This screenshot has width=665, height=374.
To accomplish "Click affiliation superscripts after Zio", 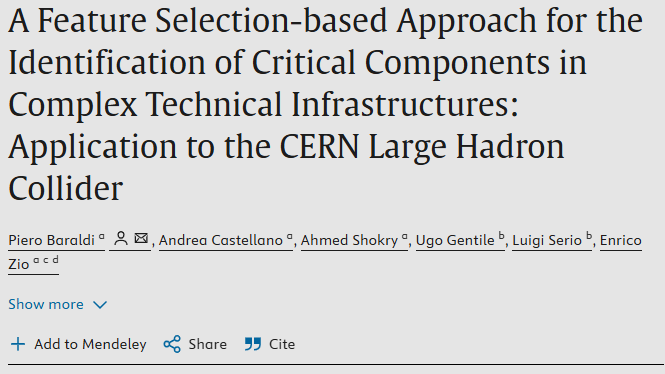I will point(46,260).
